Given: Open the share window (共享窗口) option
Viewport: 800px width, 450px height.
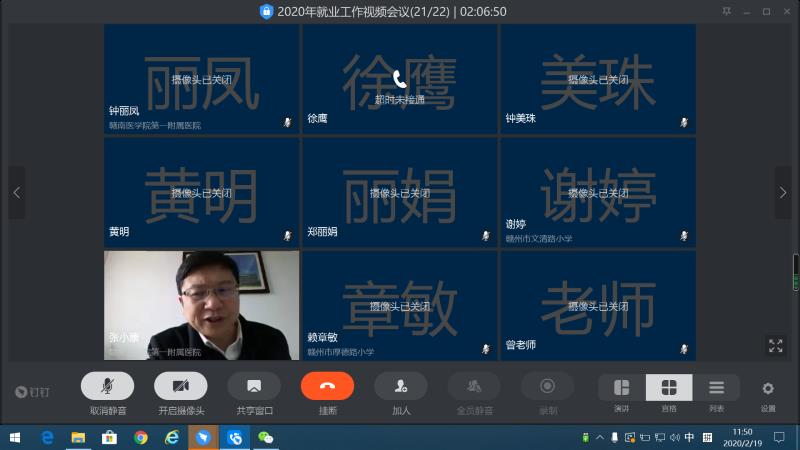Looking at the screenshot, I should coord(254,386).
